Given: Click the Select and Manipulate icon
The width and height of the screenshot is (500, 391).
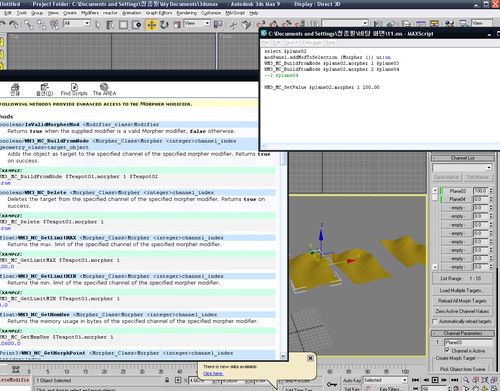Looking at the screenshot, I should coord(233,24).
